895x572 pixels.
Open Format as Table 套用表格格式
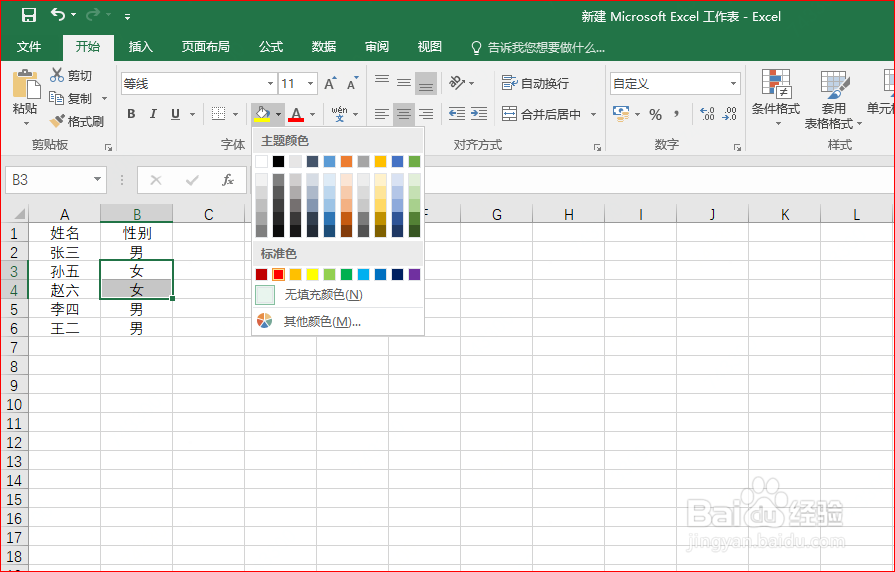833,100
